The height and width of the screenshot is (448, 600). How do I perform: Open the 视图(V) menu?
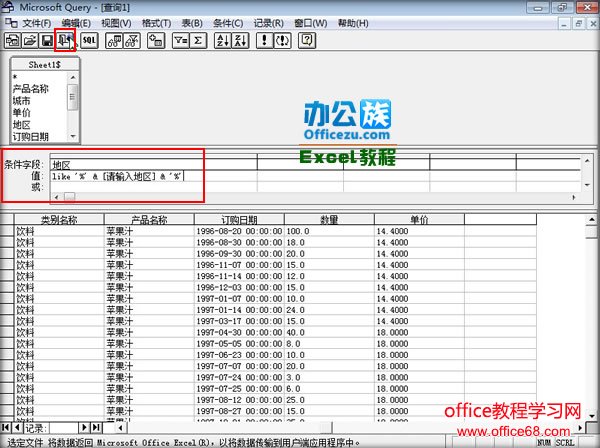coord(116,23)
